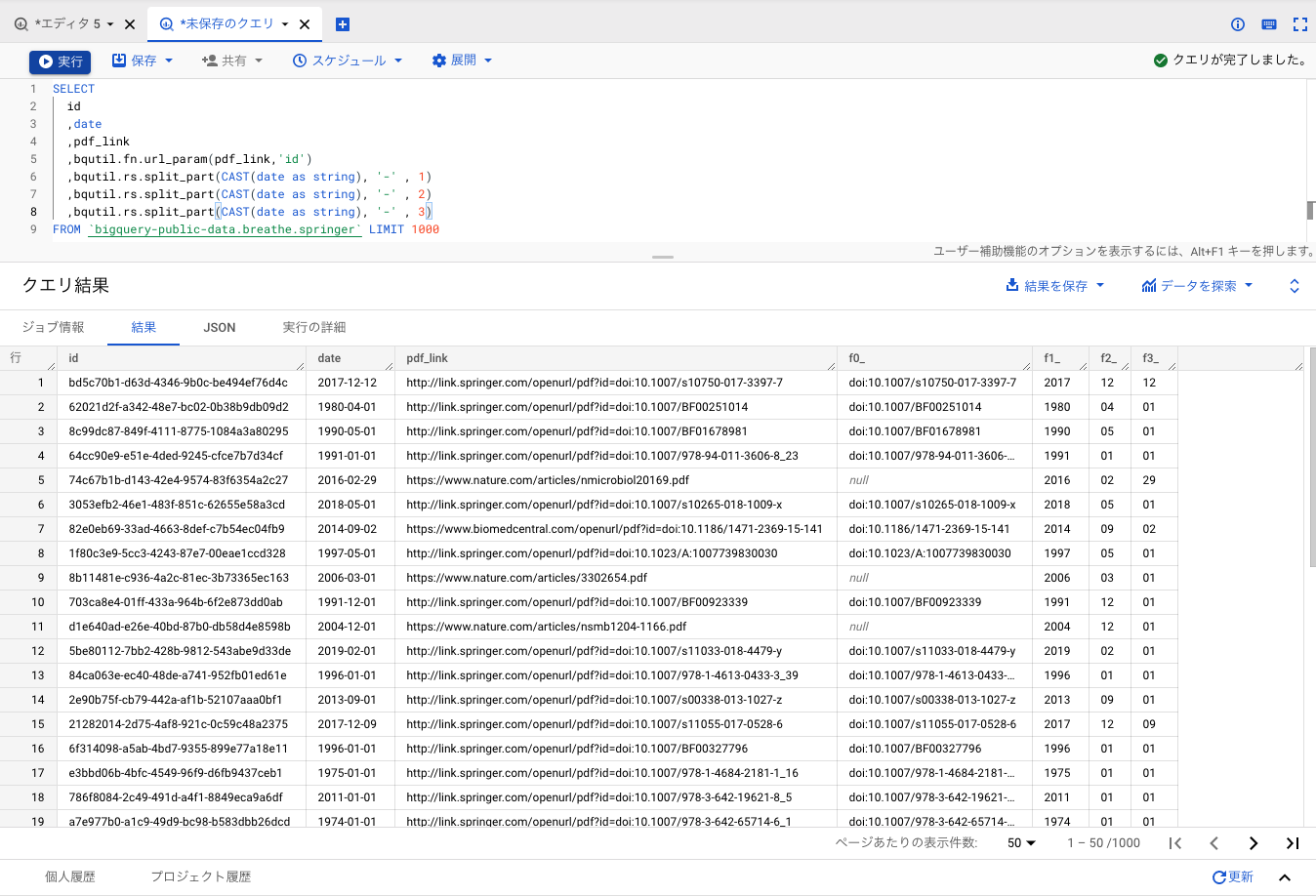Screen dimensions: 1316x896
Task: Show keyboard shortcuts via the keyboard icon
Action: 1269,24
